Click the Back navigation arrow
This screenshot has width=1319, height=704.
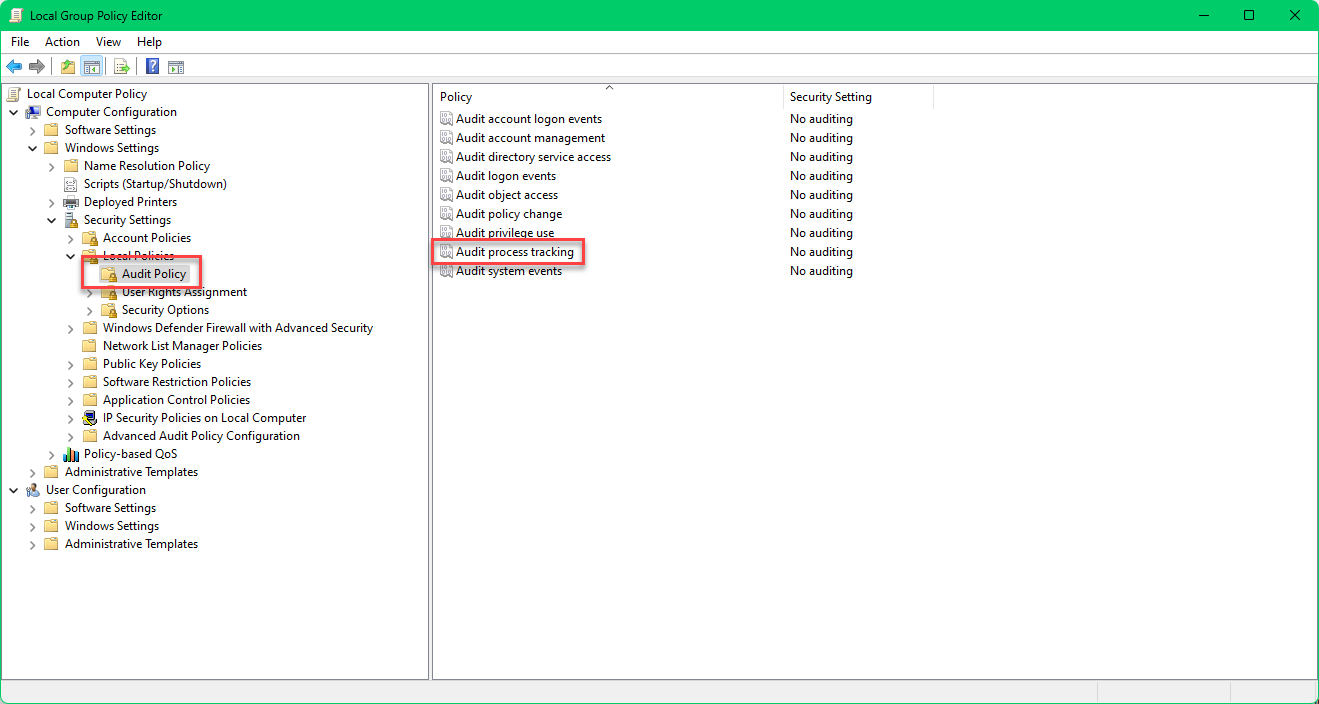(14, 66)
